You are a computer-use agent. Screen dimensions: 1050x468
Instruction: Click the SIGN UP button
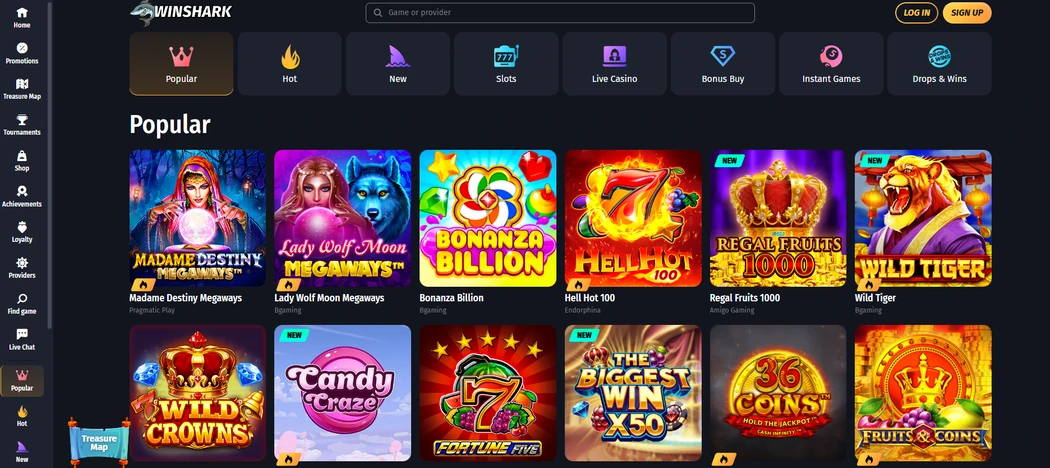tap(967, 13)
